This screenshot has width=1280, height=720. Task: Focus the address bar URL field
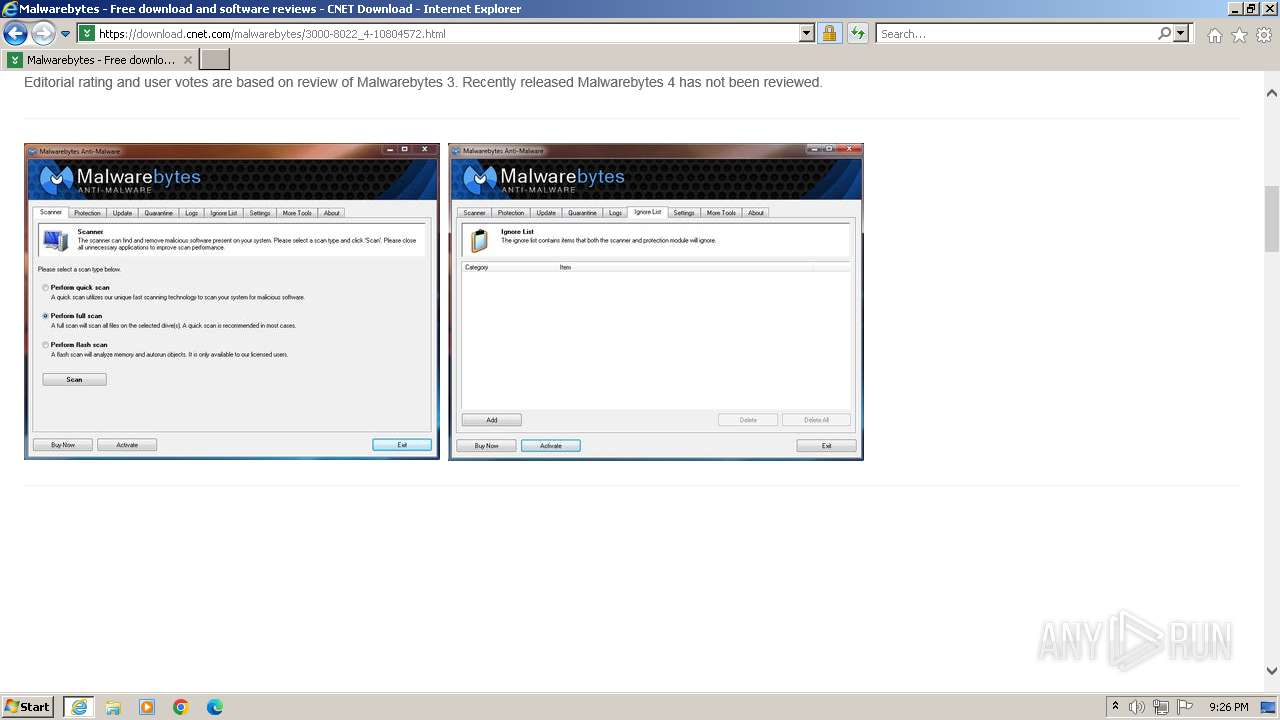coord(446,33)
